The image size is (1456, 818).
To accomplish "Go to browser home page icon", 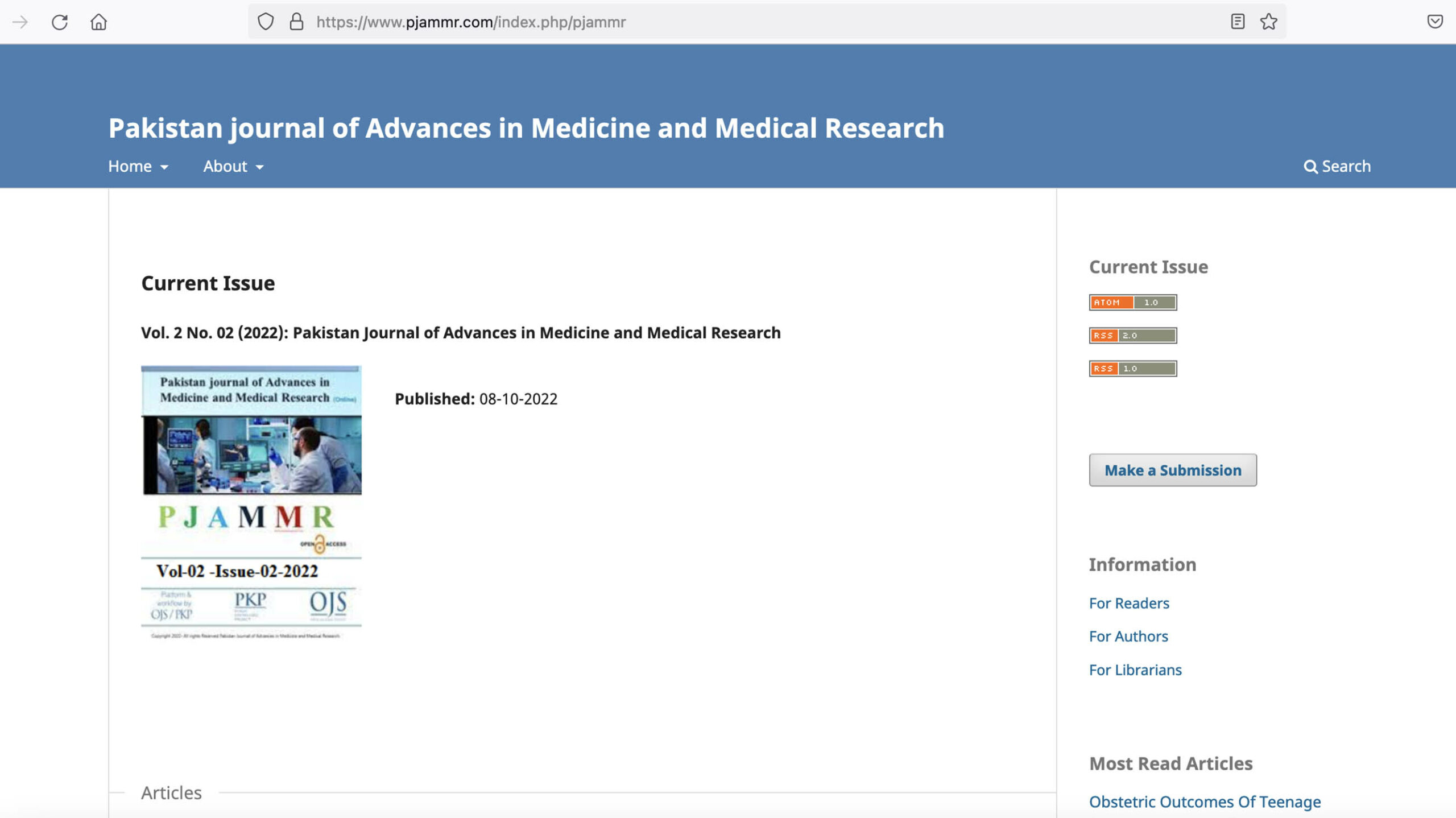I will point(99,22).
